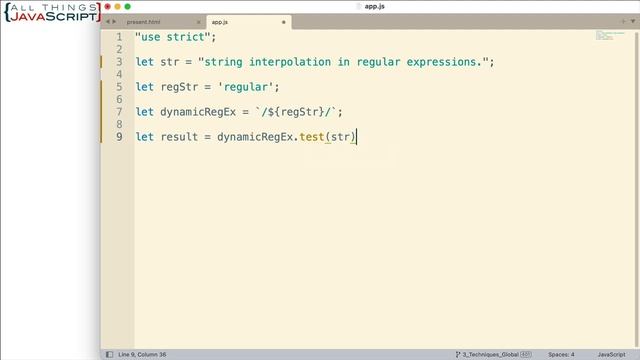Viewport: 640px width, 360px height.
Task: Select the app.js tab
Action: [220, 22]
